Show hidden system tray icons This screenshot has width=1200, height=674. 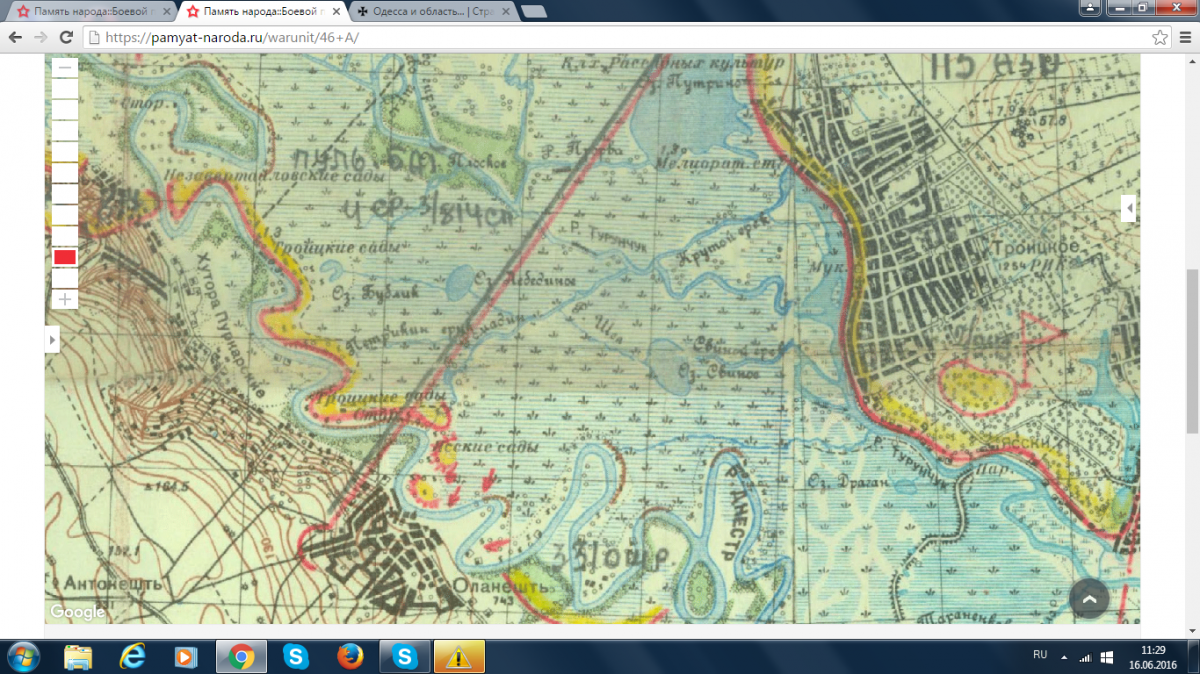click(x=1065, y=657)
